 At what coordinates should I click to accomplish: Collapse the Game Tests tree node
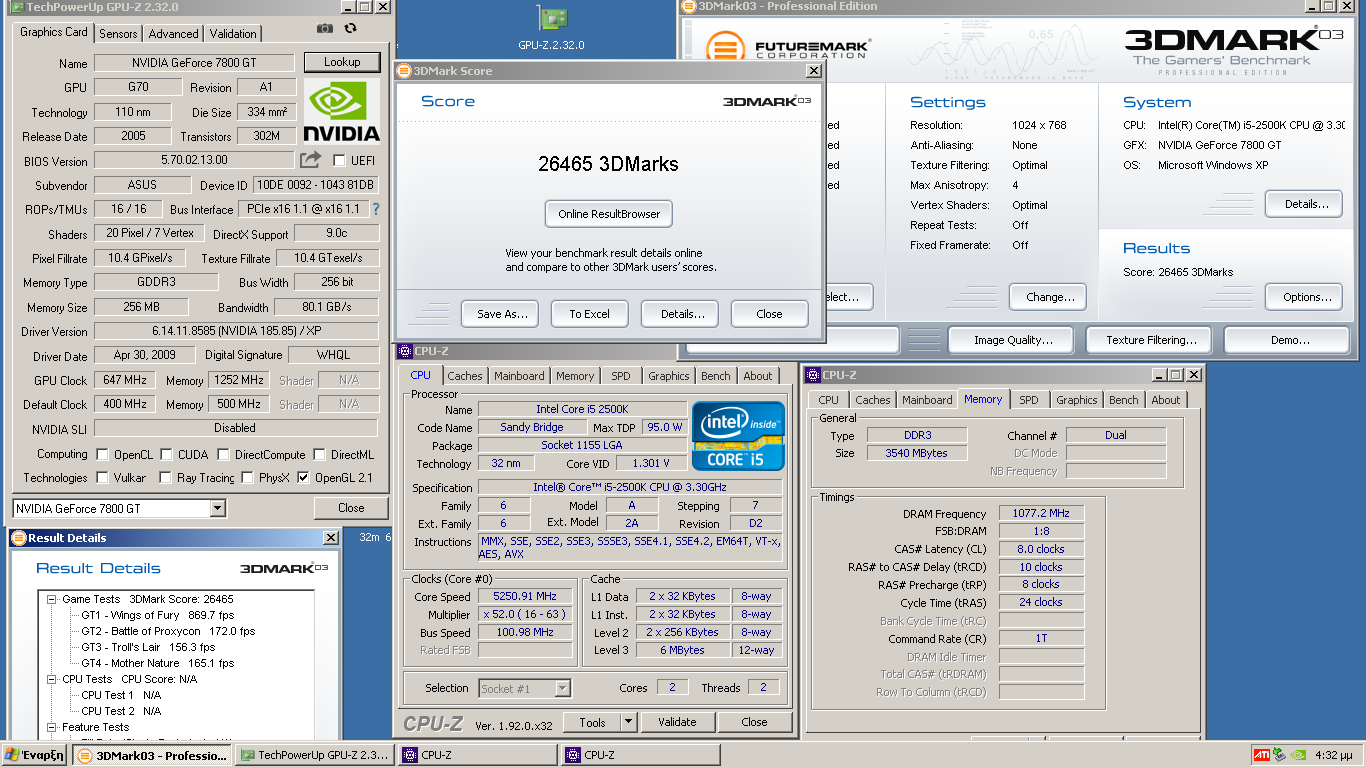51,599
